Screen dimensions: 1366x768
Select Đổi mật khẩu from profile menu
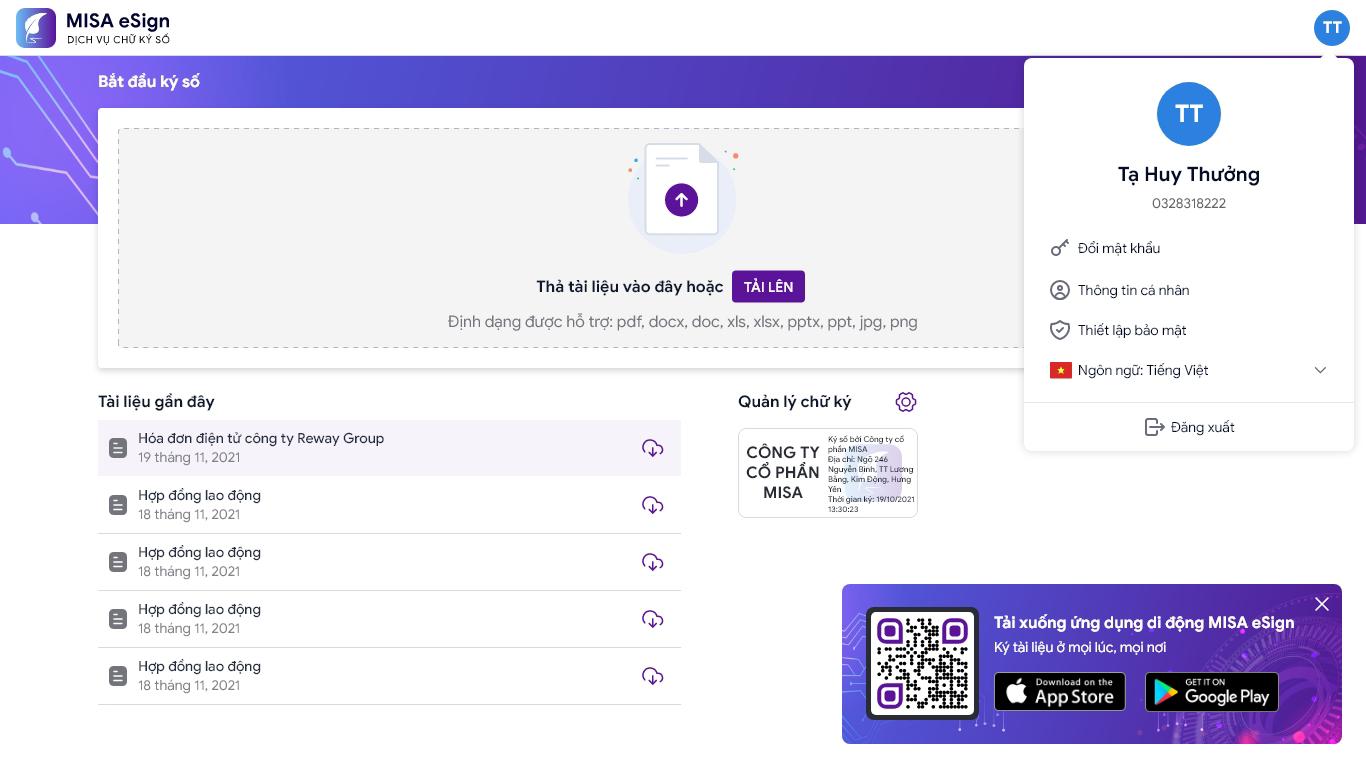[x=1119, y=248]
